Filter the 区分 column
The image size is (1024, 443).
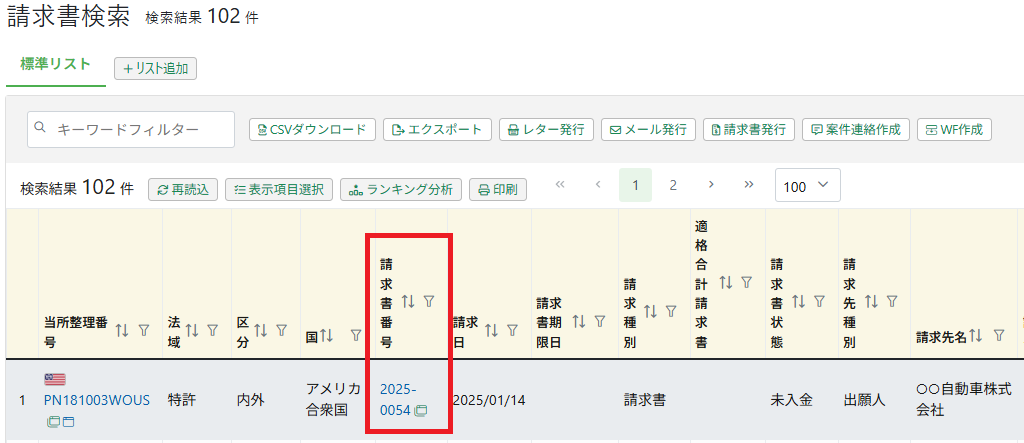pos(281,331)
